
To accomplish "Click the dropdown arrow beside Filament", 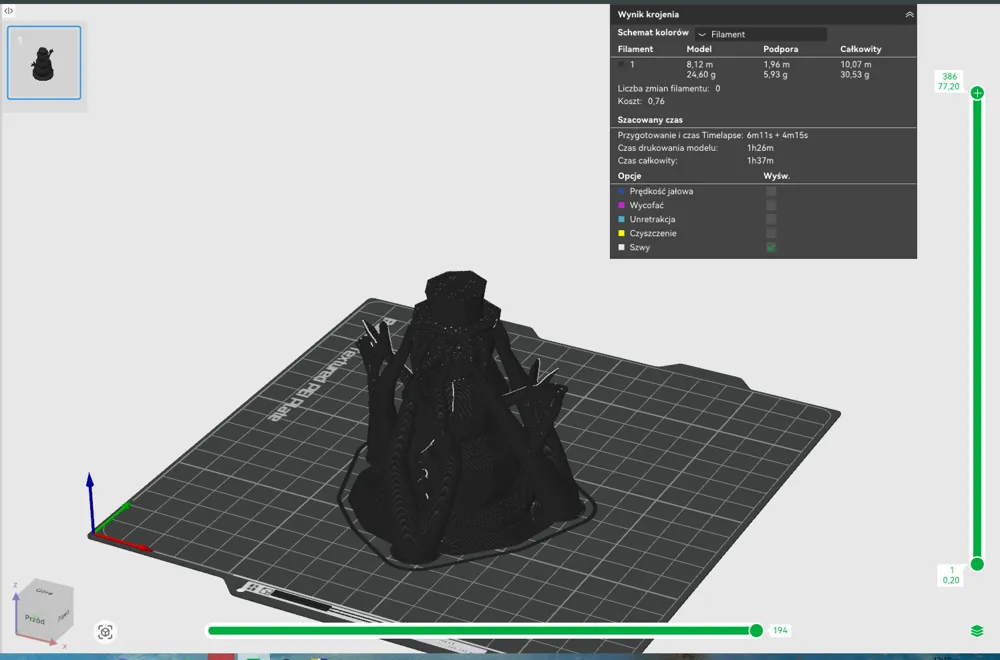I will [702, 34].
